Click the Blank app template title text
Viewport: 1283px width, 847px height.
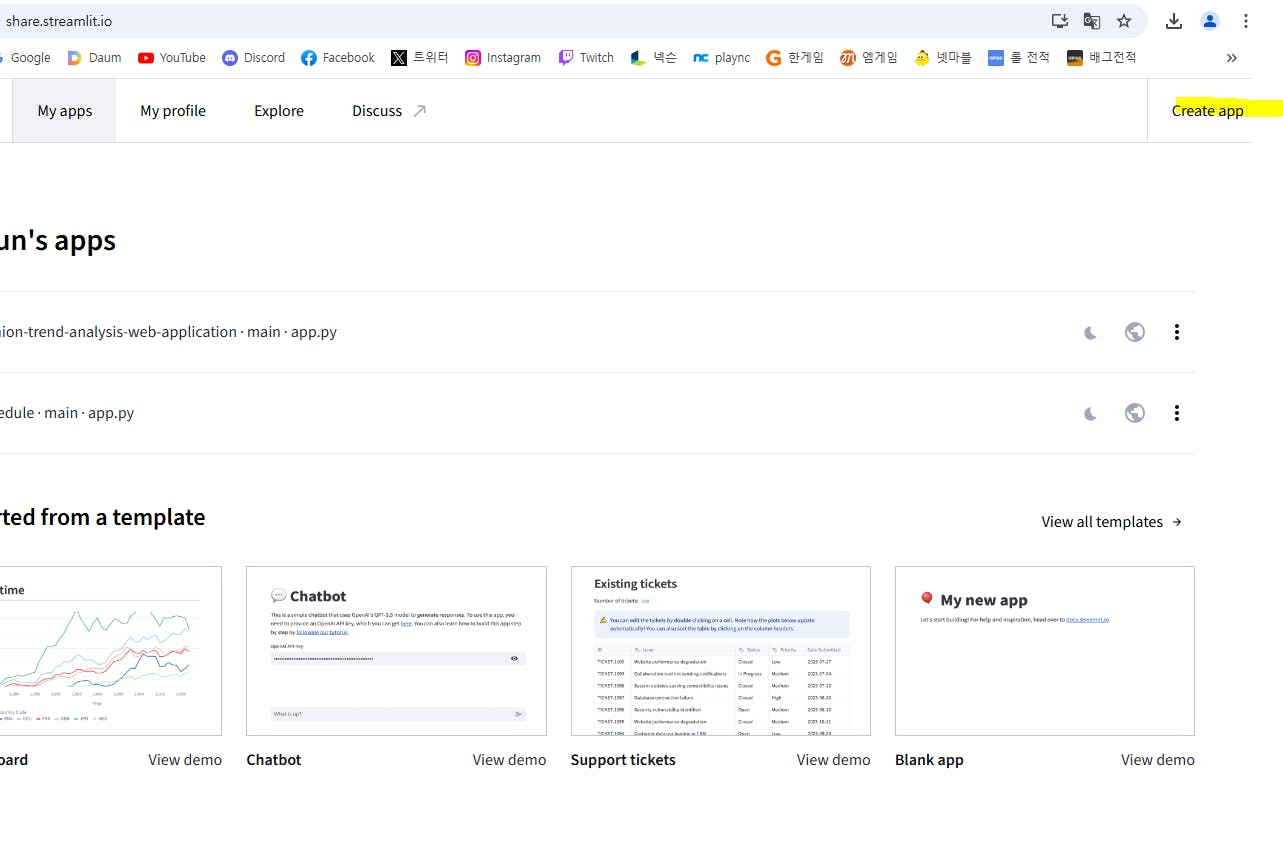(x=929, y=760)
